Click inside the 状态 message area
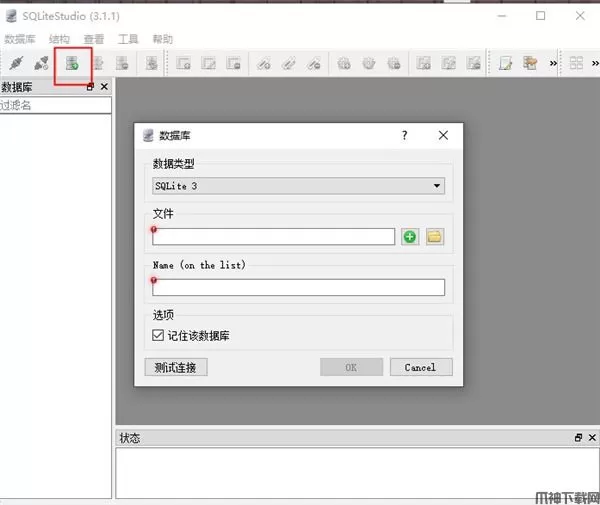Screen dimensions: 600x505 point(357,473)
